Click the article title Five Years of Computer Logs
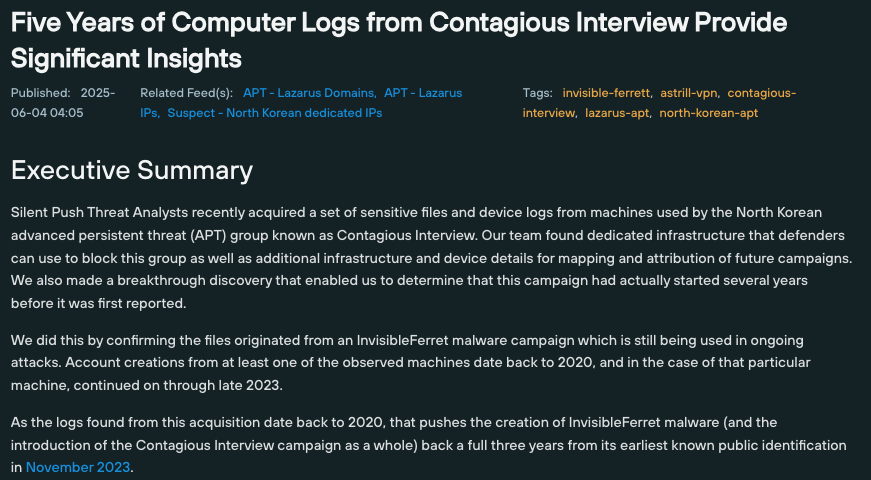The height and width of the screenshot is (480, 871). 399,40
